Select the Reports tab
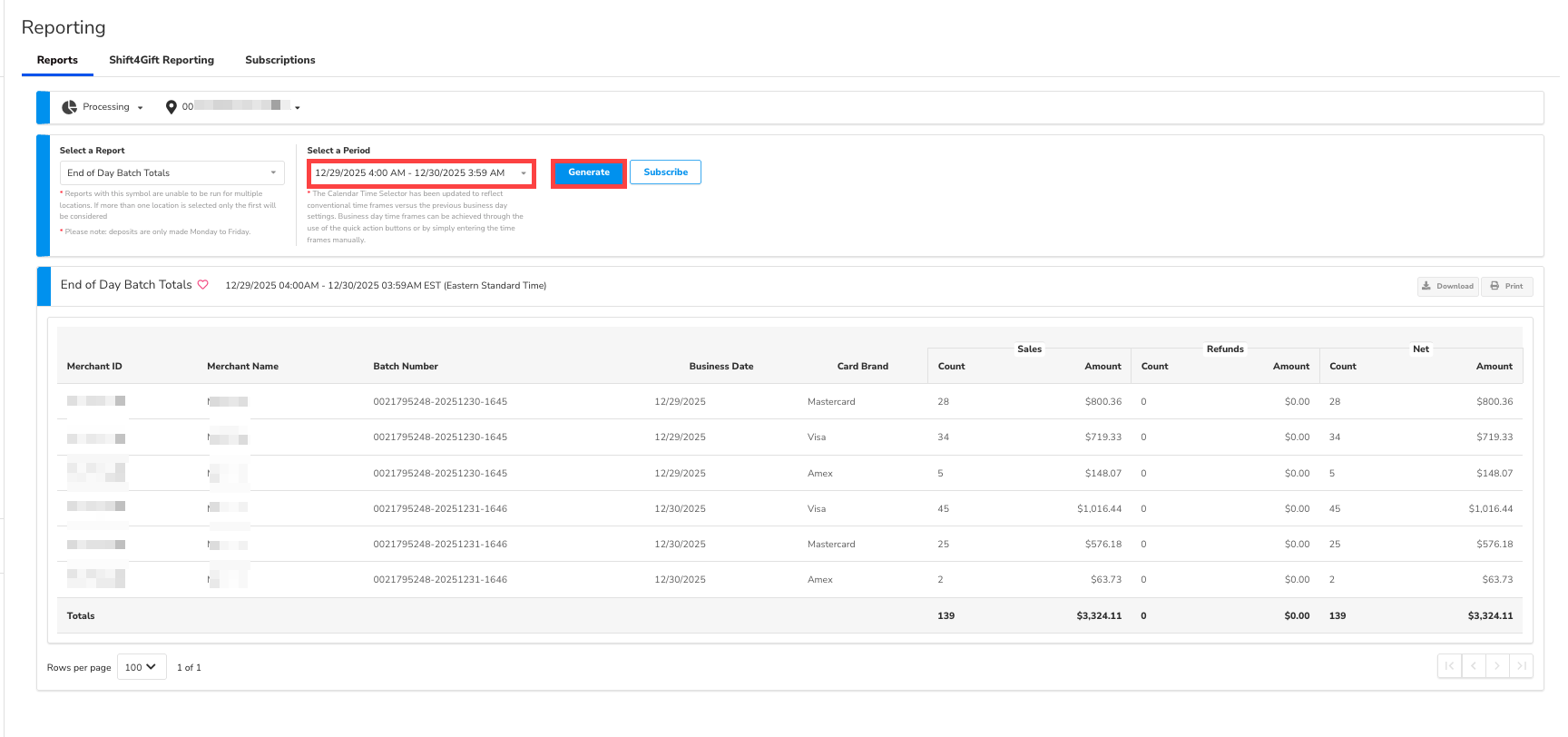The width and height of the screenshot is (1568, 737). pyautogui.click(x=57, y=60)
